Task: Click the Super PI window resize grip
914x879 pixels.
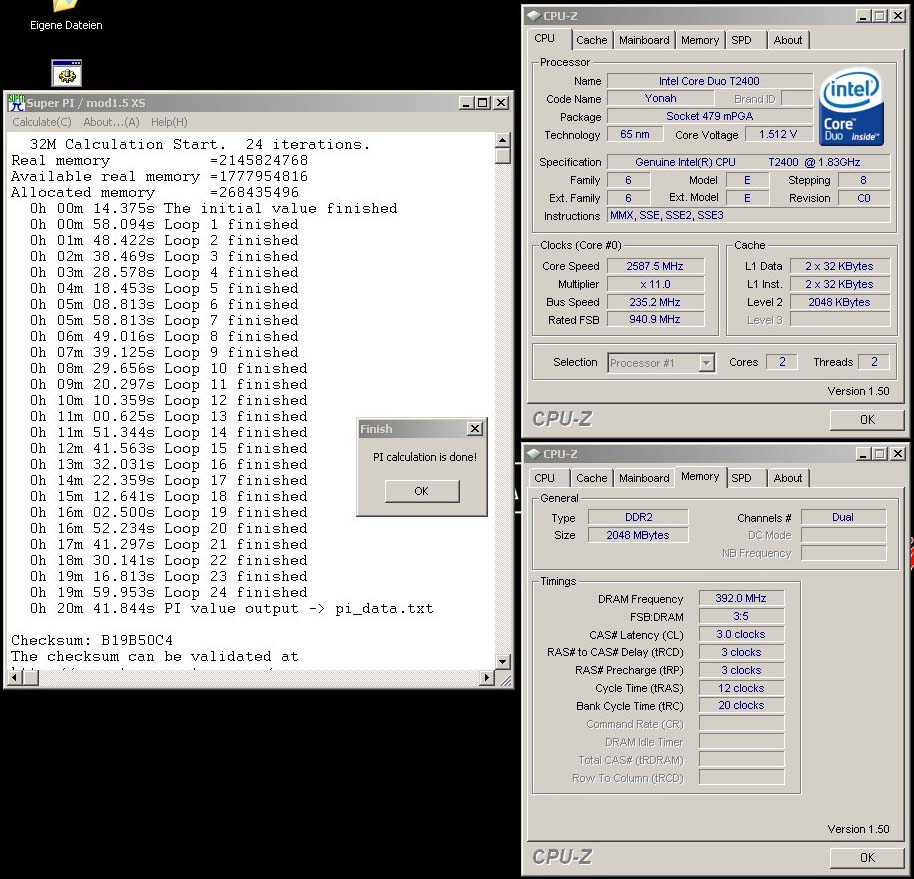Action: tap(505, 680)
